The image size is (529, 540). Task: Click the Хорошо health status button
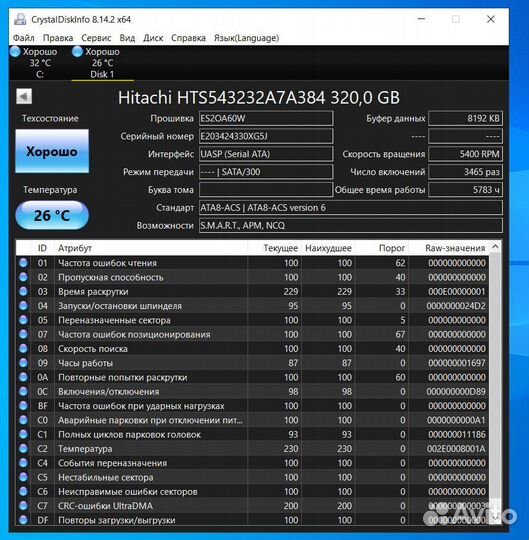point(52,151)
